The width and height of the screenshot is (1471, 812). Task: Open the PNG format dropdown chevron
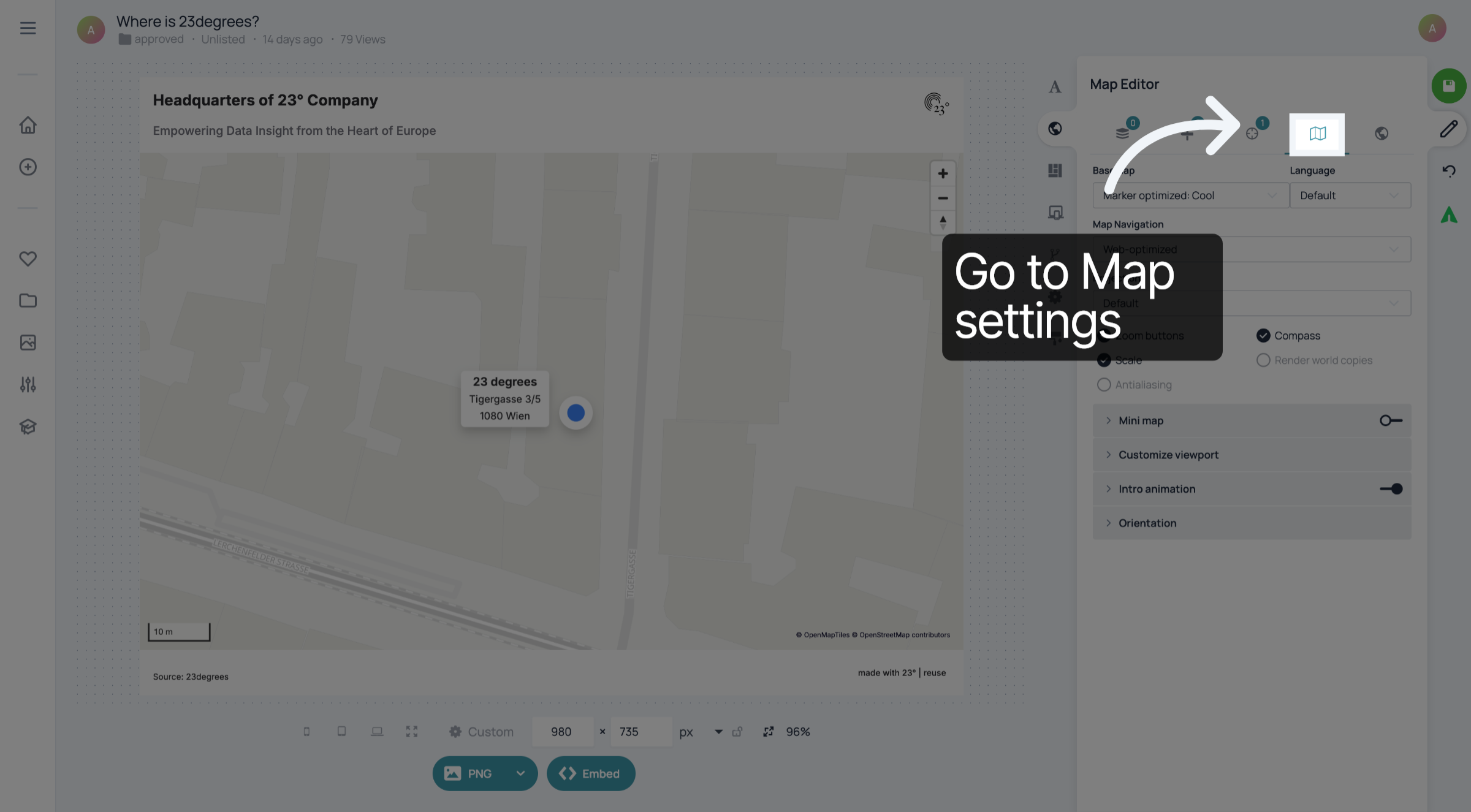point(520,773)
